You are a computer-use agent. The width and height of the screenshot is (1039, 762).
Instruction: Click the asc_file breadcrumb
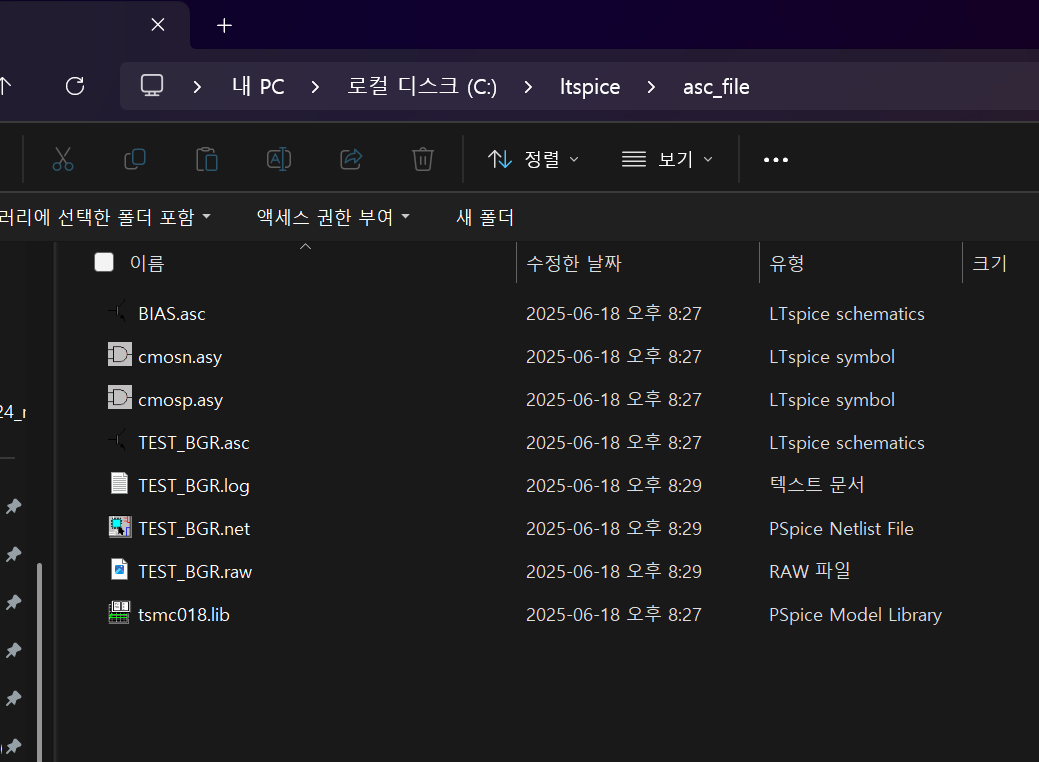point(716,87)
